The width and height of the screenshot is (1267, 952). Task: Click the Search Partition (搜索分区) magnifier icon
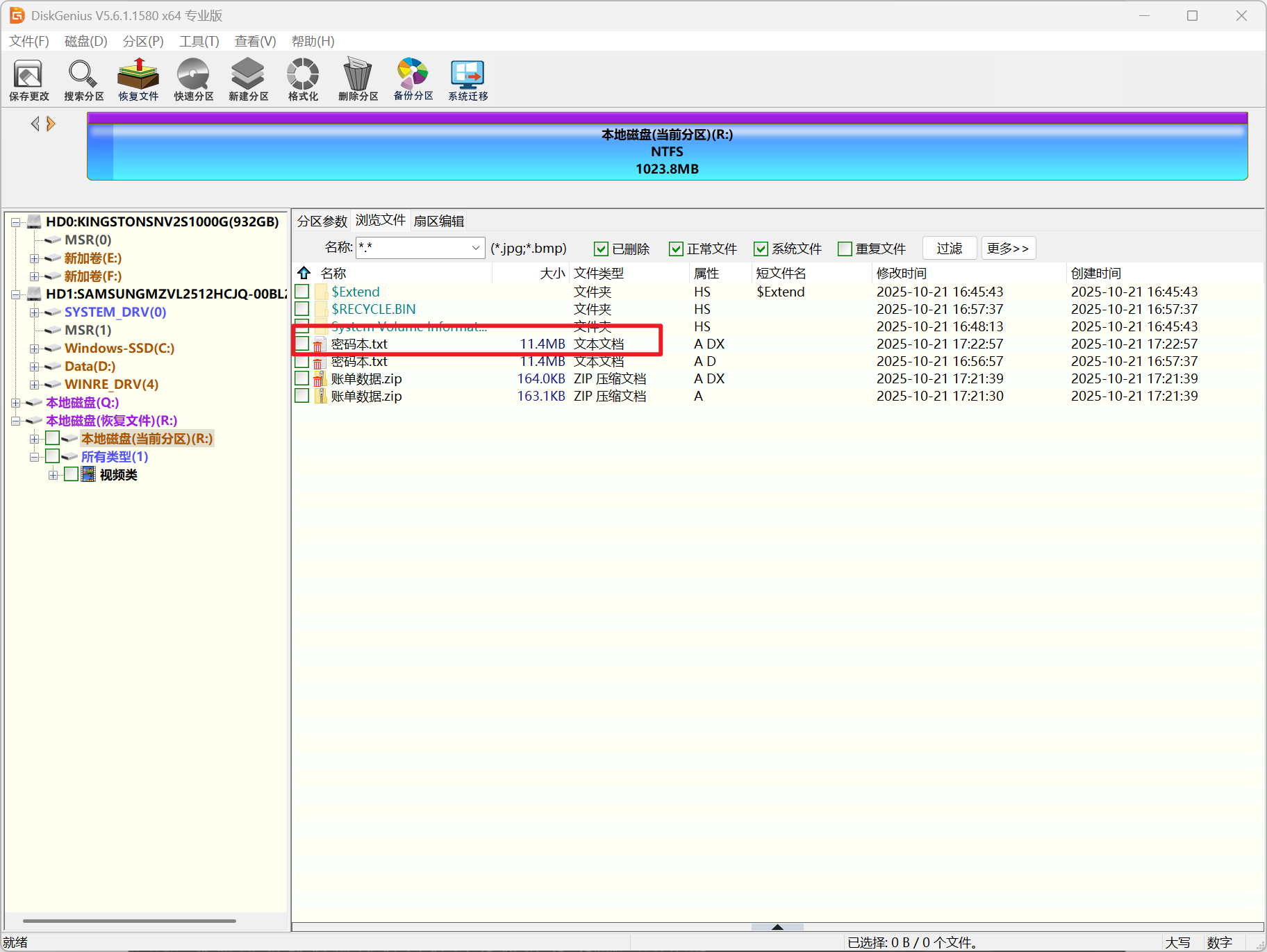click(x=83, y=80)
